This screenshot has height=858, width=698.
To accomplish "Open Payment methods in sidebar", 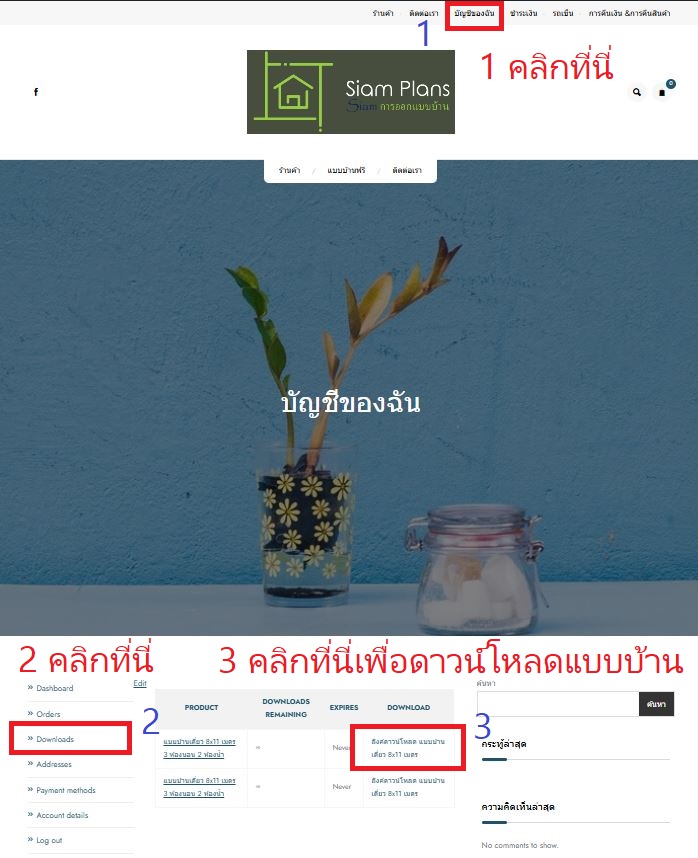I will tap(66, 790).
